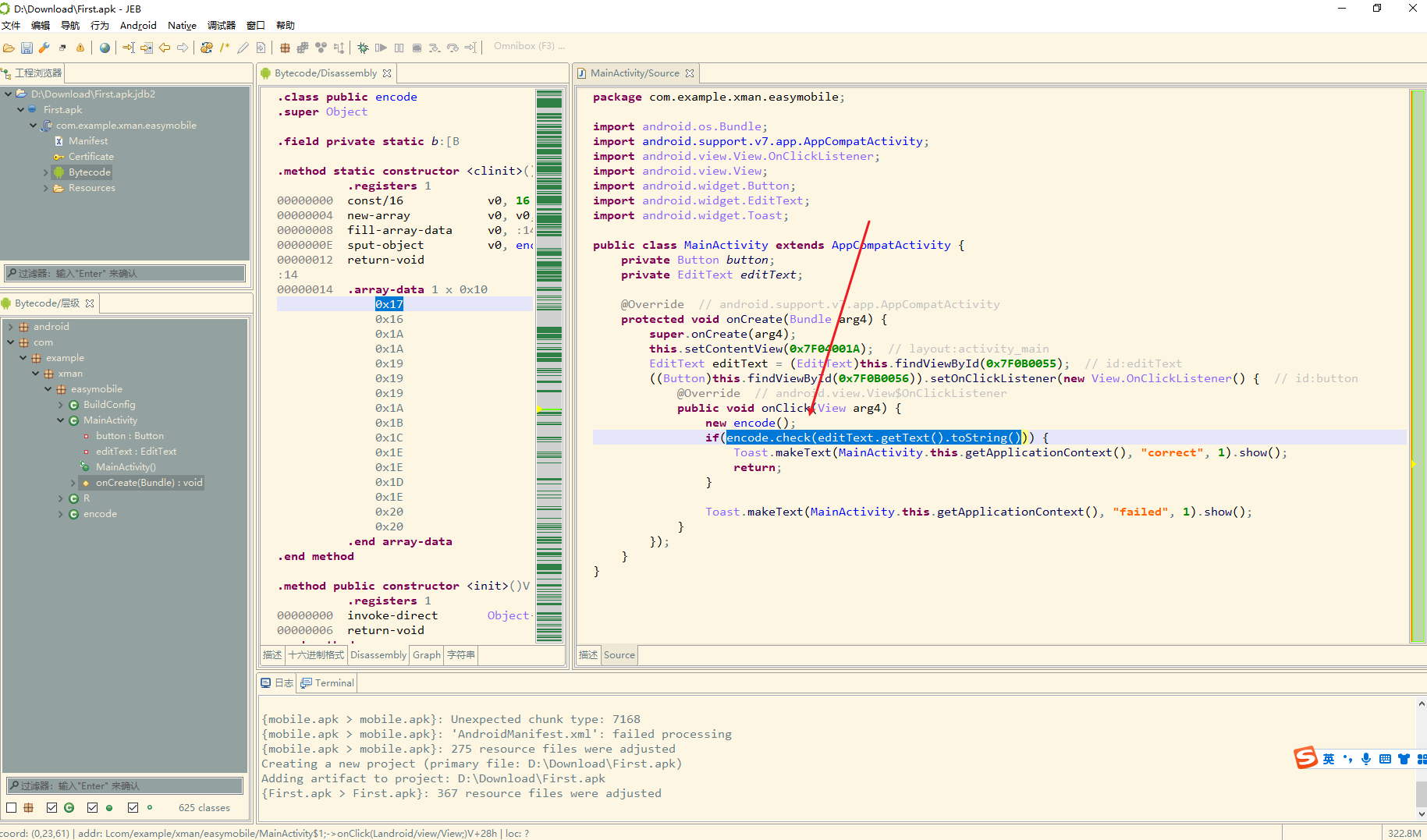Select the 字符串 tab
The image size is (1427, 840).
pos(460,655)
